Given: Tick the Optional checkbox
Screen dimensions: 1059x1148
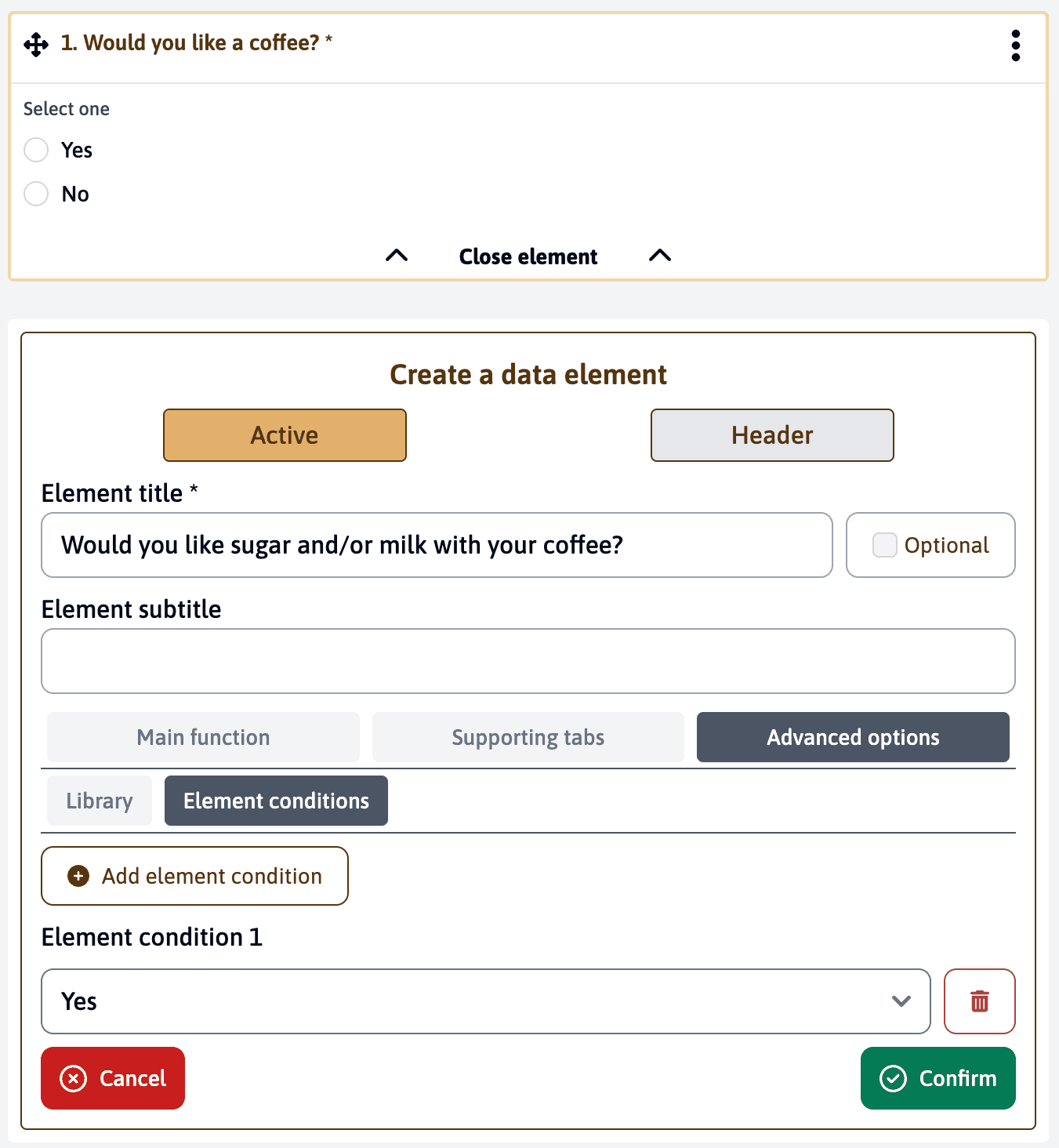Looking at the screenshot, I should (884, 545).
